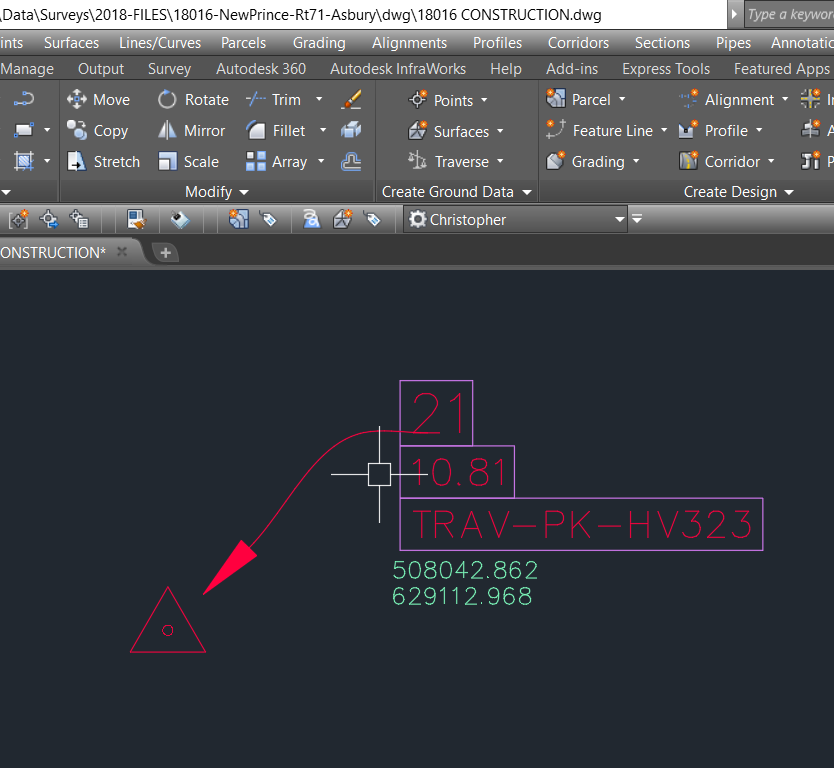This screenshot has width=834, height=768.
Task: Open the Traverse tool
Action: tap(448, 161)
